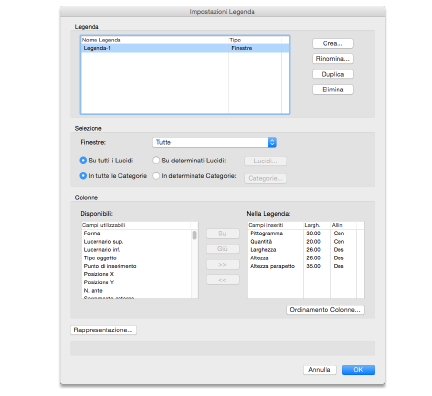Screen dimensions: 432x396
Task: Select In tutte le Categorie radio
Action: 83,176
